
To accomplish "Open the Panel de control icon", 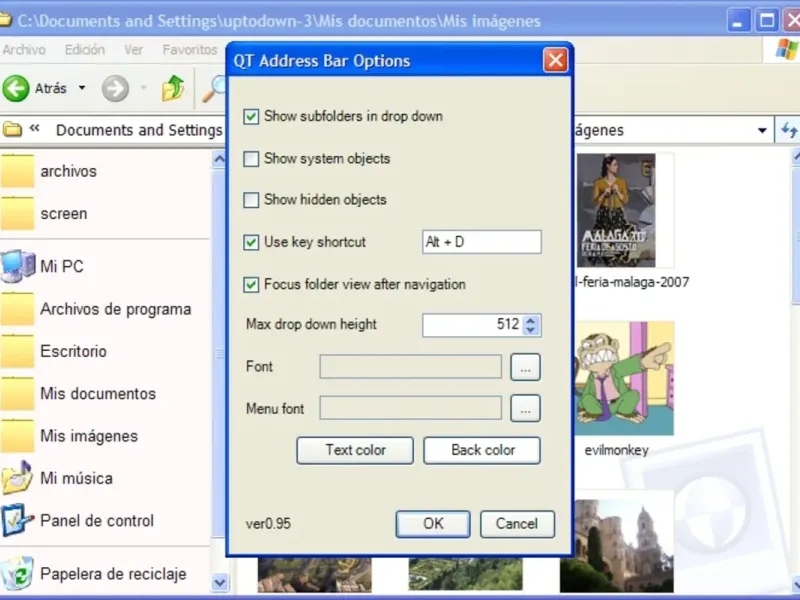I will (18, 520).
